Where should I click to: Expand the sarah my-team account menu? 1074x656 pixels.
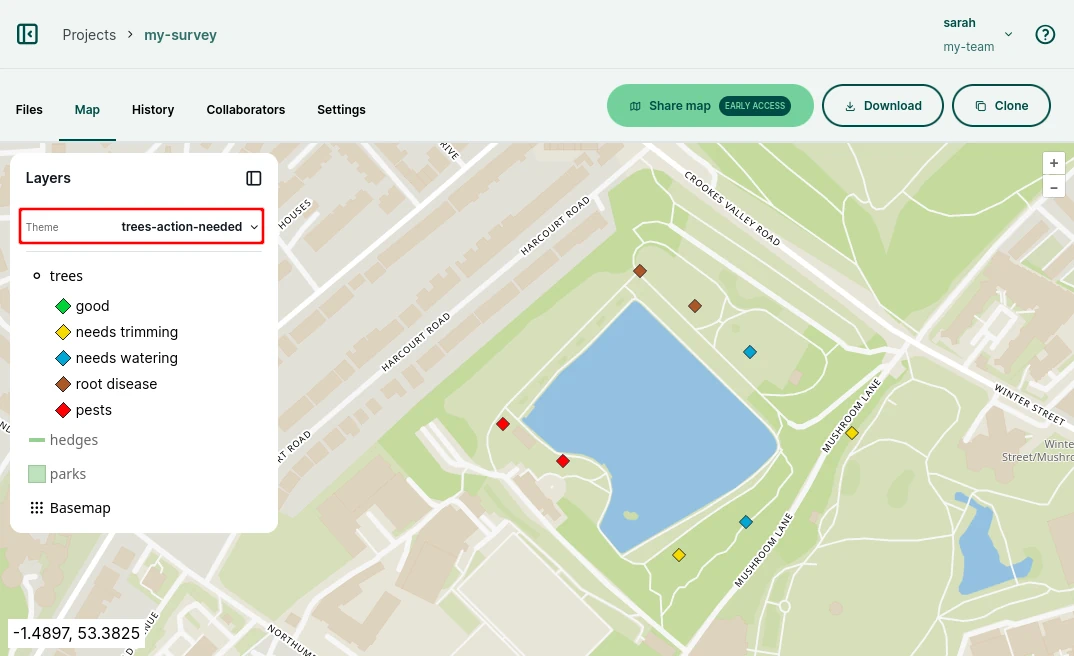tap(977, 34)
